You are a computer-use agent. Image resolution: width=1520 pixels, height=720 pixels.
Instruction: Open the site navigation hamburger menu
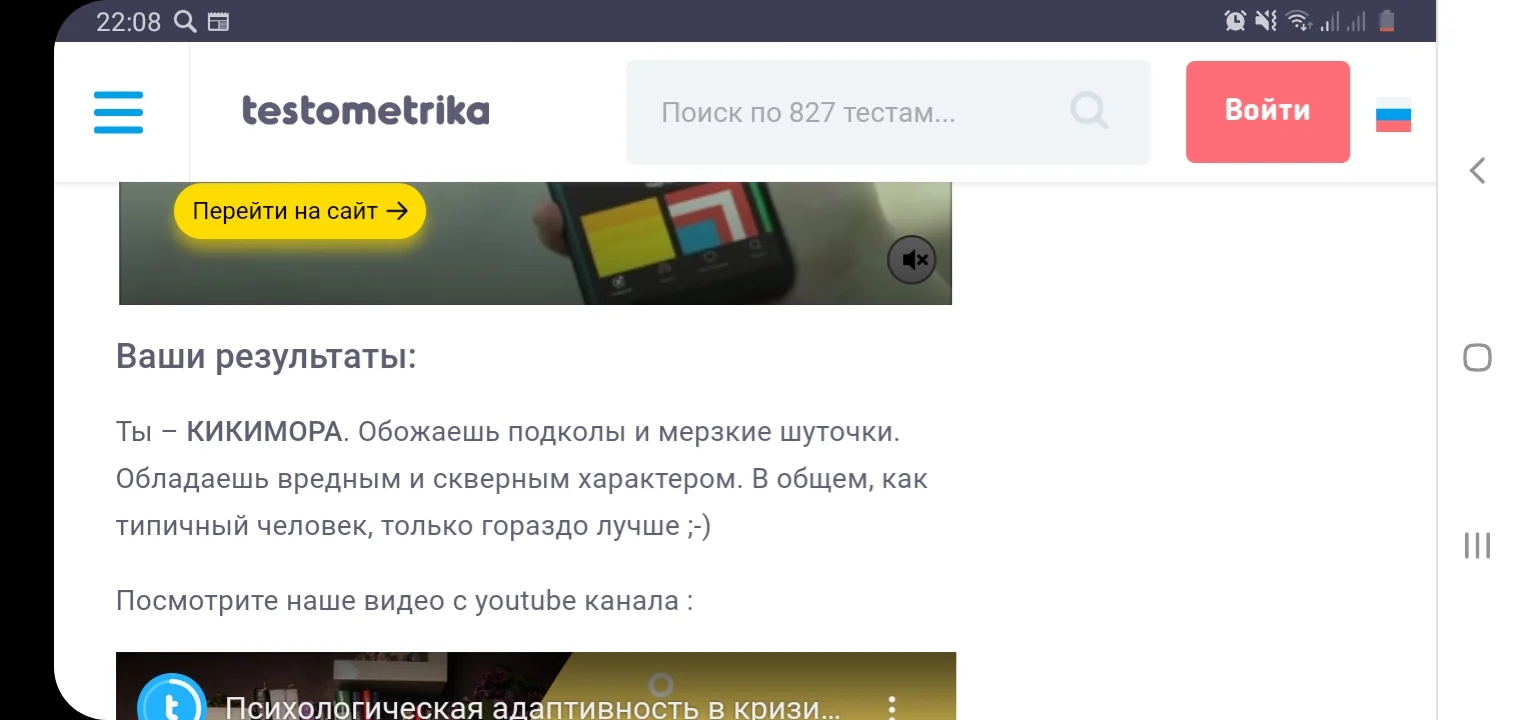(118, 112)
